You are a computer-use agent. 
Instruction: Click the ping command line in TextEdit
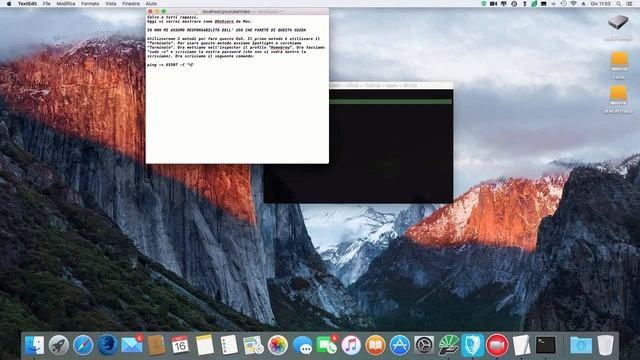pos(170,64)
